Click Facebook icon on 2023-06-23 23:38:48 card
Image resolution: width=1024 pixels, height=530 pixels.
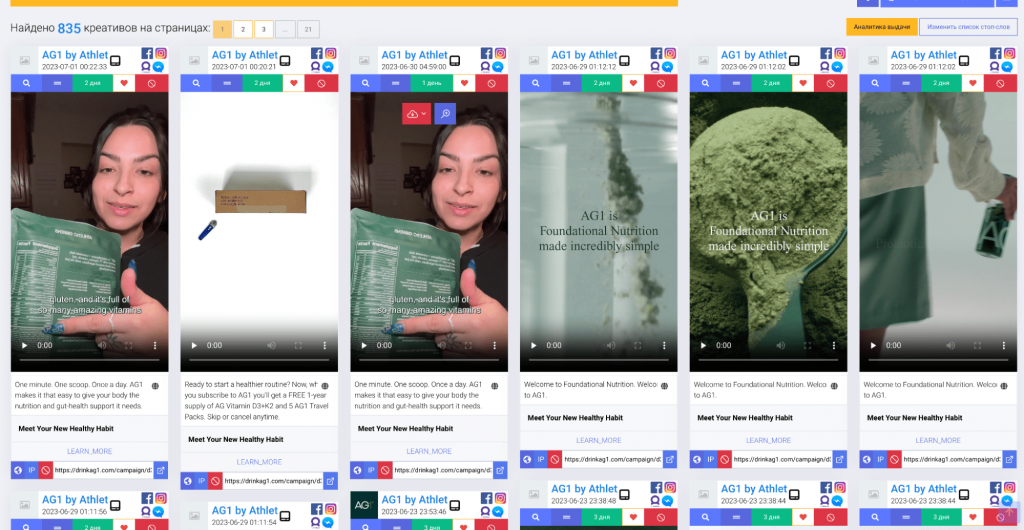657,488
